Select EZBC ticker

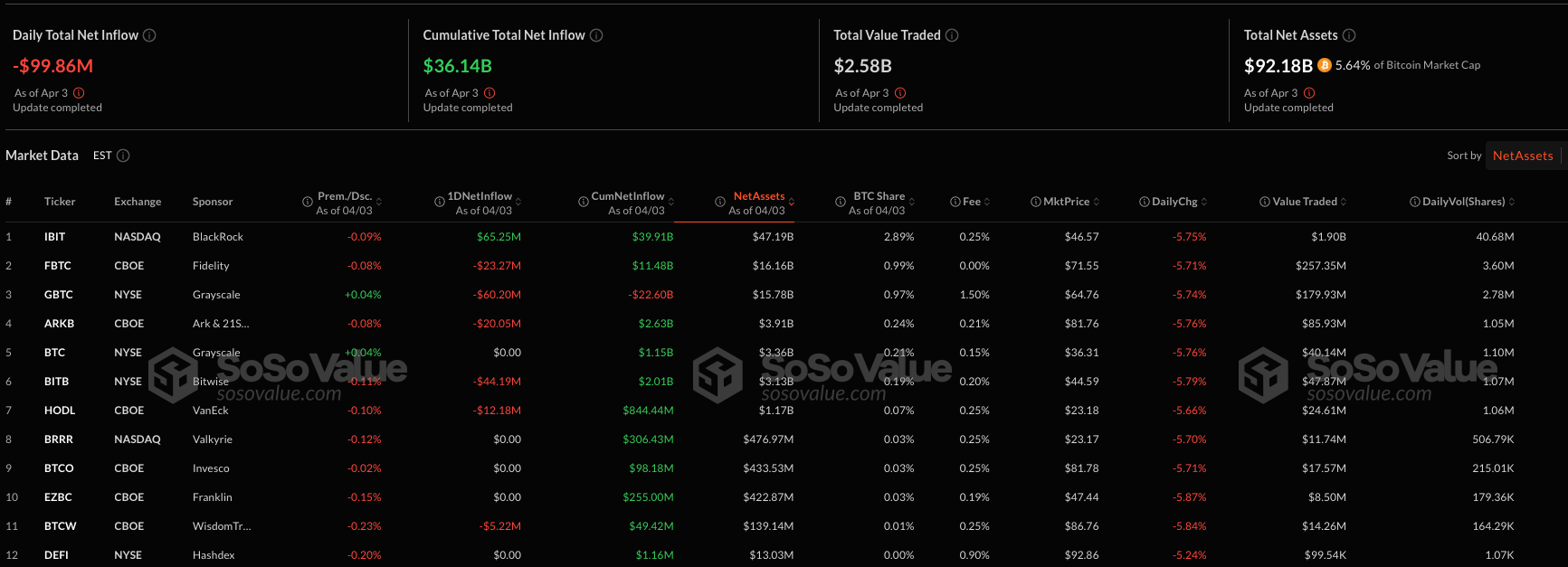[58, 497]
